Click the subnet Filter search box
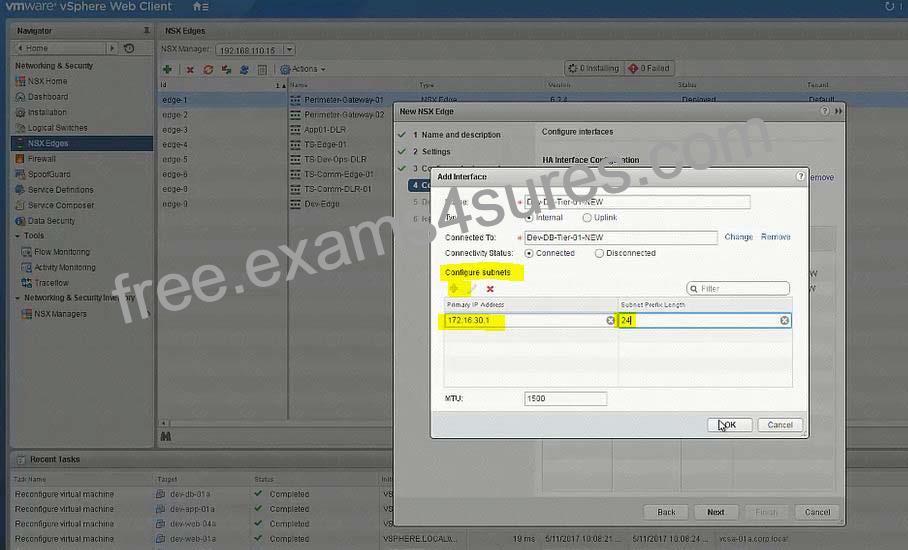 (738, 288)
